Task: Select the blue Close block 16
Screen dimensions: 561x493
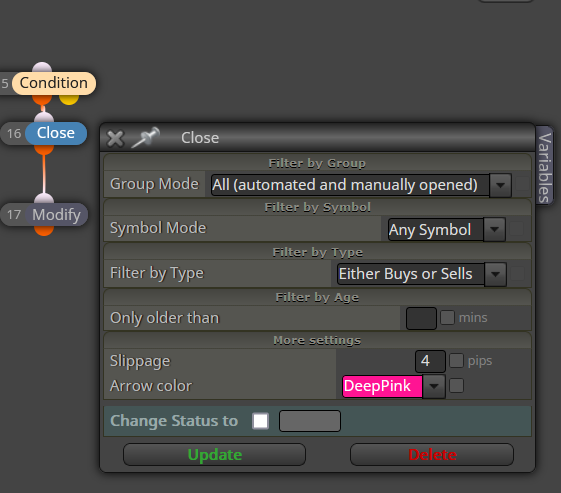Action: (56, 133)
